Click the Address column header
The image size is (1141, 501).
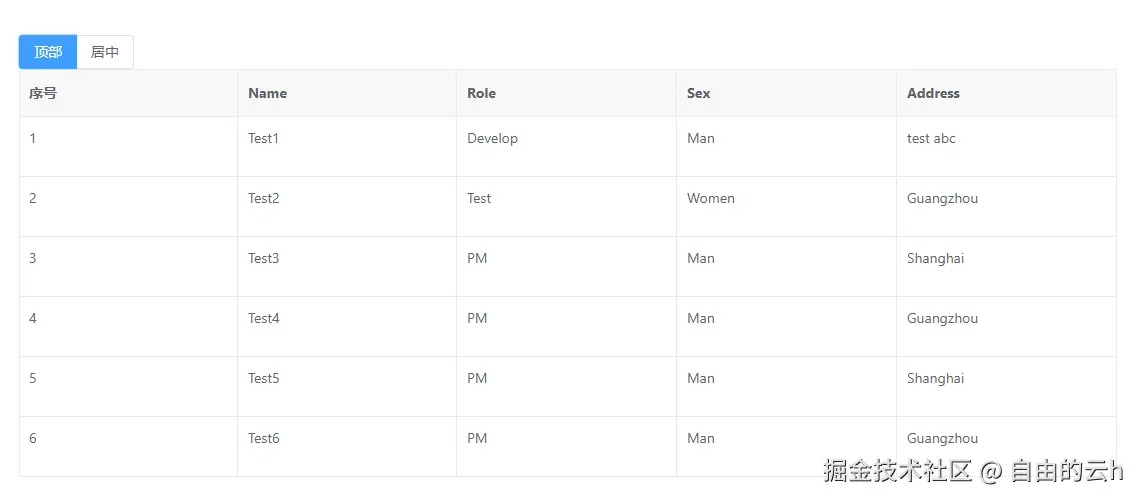pos(933,93)
